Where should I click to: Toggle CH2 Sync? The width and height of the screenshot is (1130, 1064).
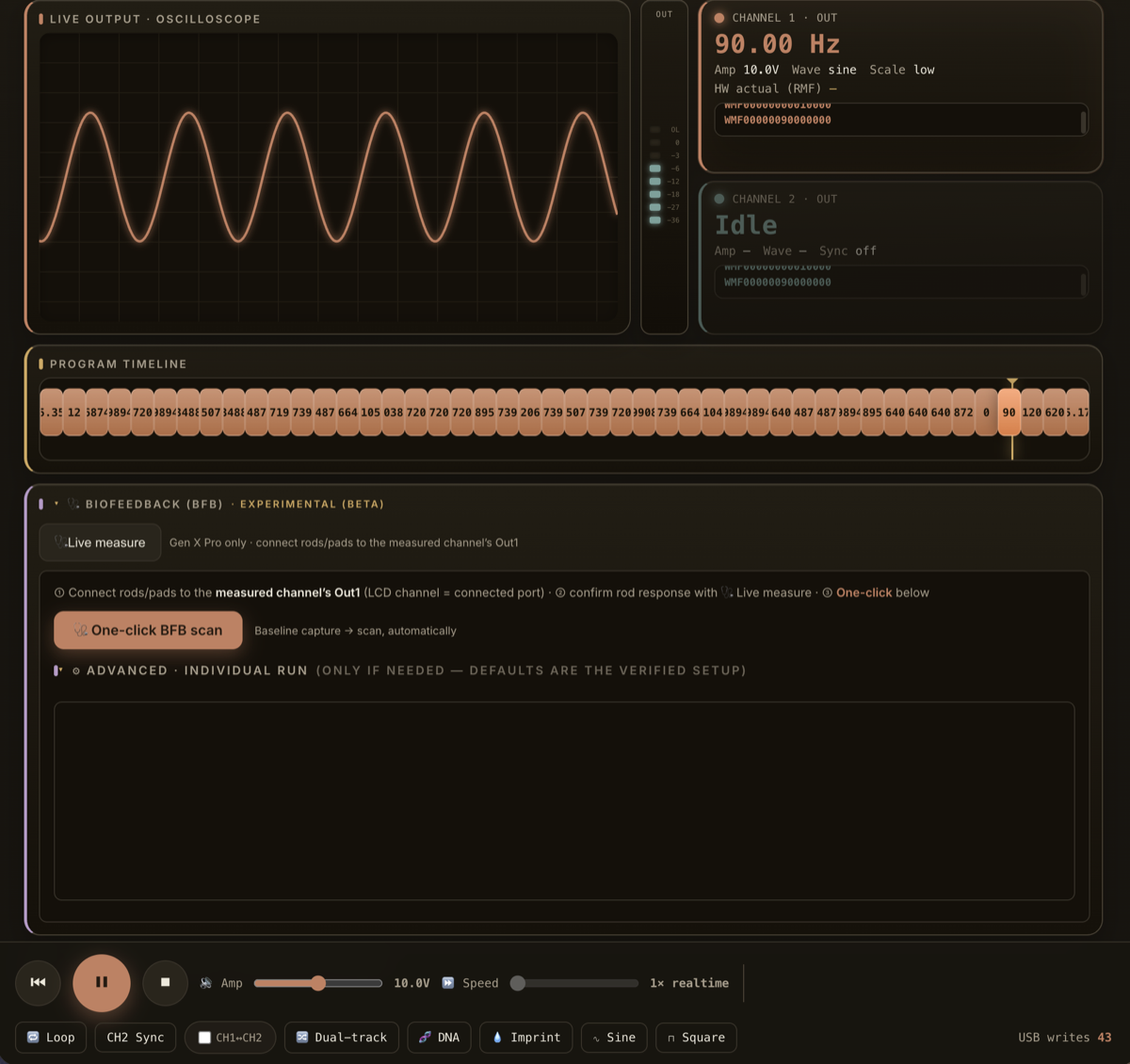(x=136, y=1038)
